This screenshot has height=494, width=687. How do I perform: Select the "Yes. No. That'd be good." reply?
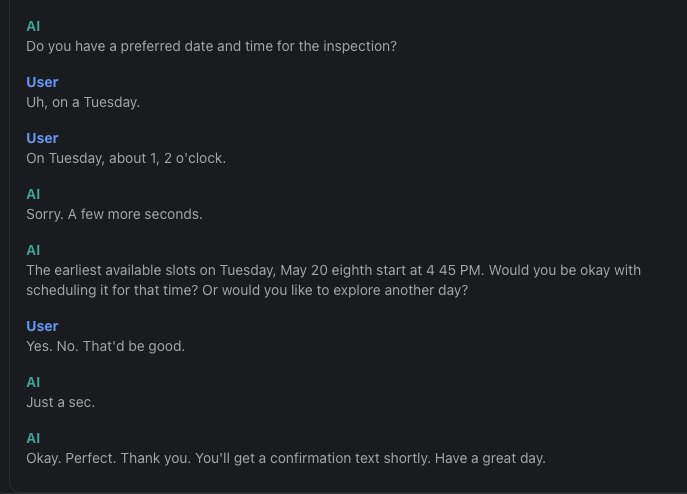click(x=105, y=346)
